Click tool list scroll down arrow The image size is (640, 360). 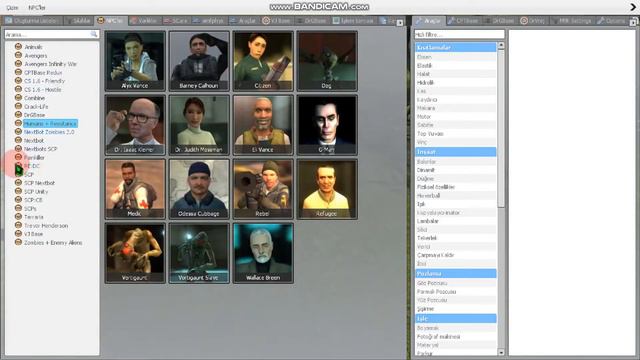(x=501, y=352)
